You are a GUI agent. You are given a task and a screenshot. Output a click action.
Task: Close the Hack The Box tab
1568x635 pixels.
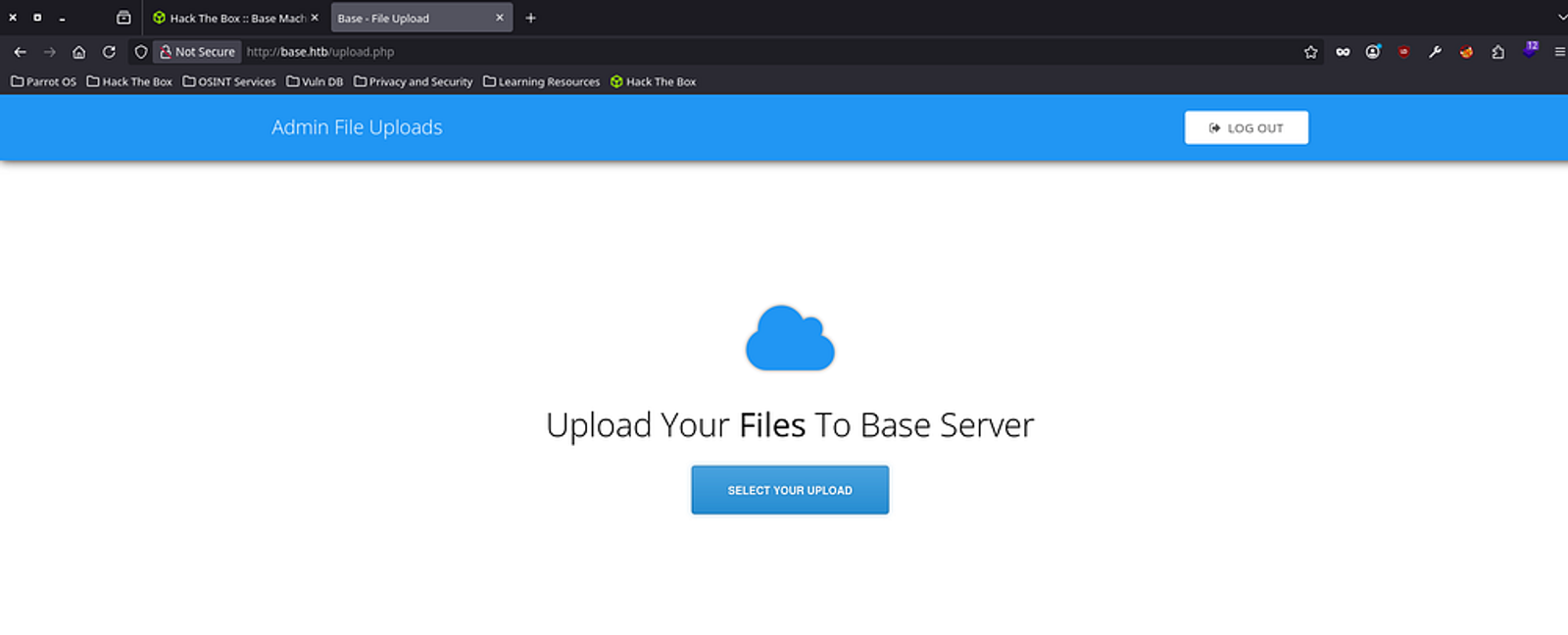[x=315, y=18]
